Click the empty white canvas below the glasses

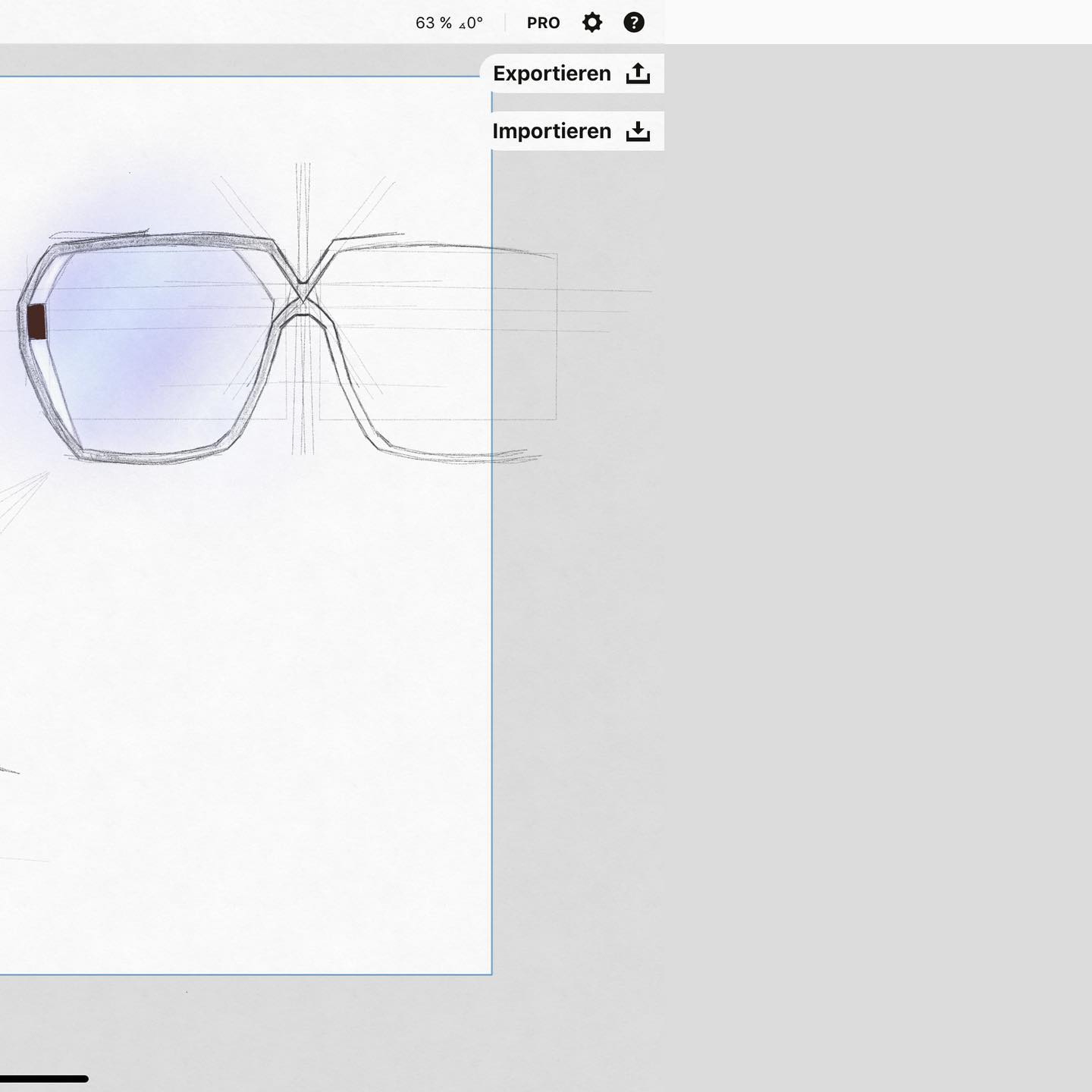250,682
